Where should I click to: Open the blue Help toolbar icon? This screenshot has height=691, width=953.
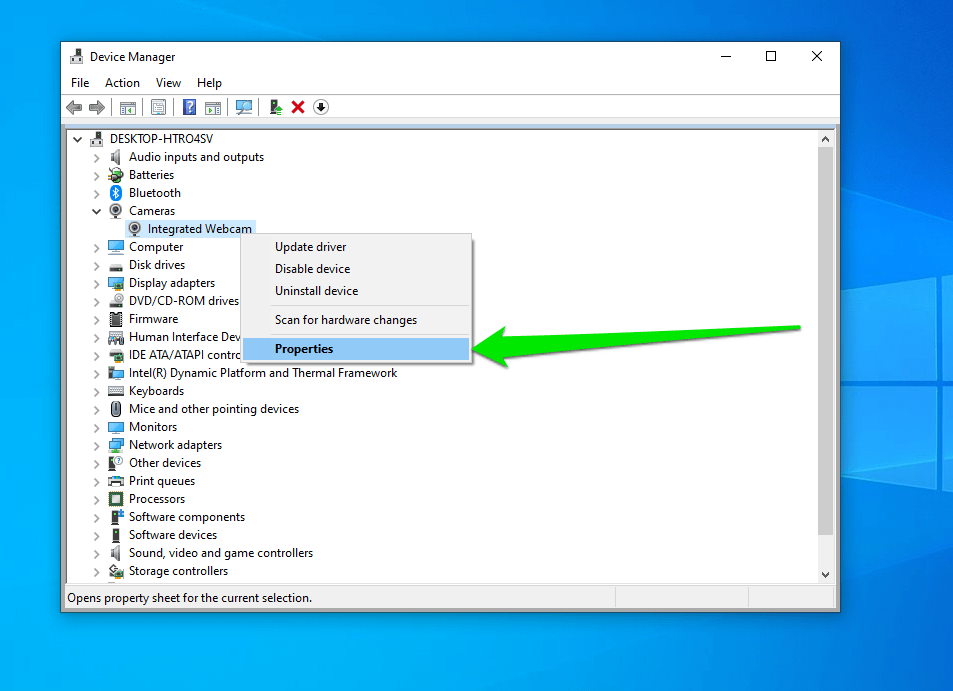click(189, 108)
